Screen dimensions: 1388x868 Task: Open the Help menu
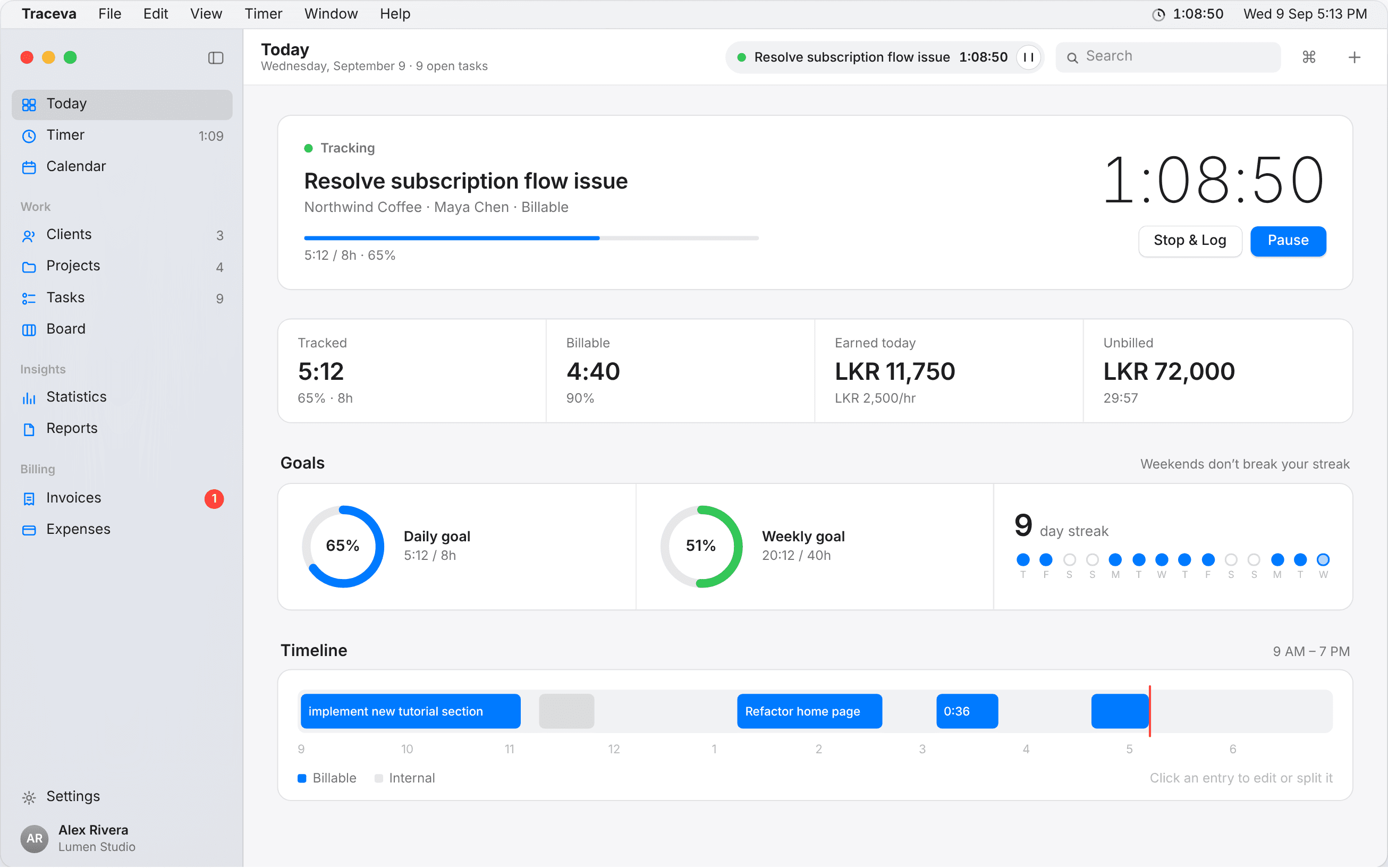(x=394, y=14)
